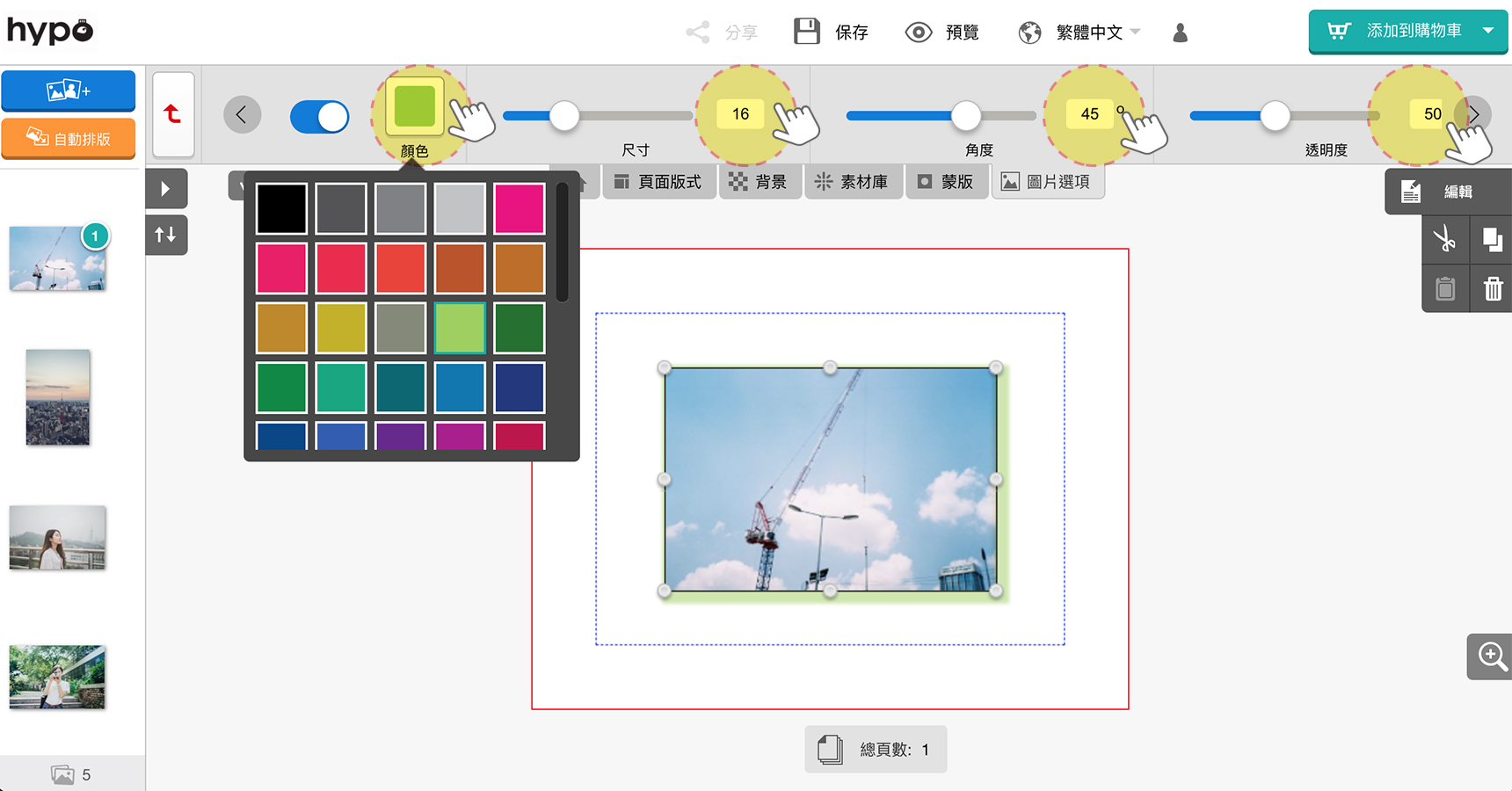This screenshot has width=1512, height=791.
Task: Click the clipboard paste icon
Action: (x=1444, y=288)
